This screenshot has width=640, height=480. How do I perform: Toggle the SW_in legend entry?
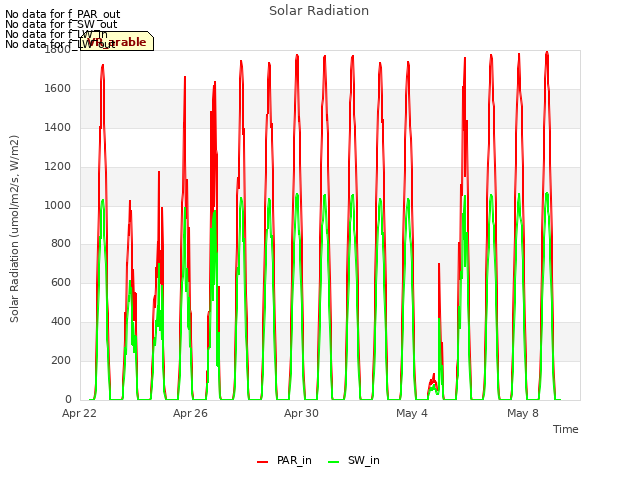[354, 460]
